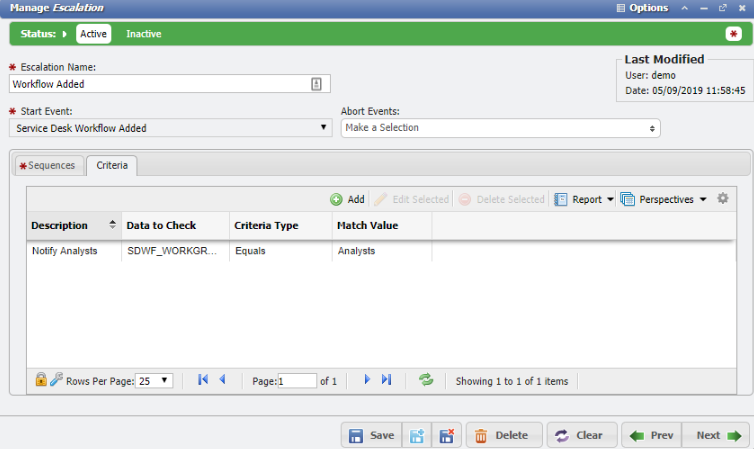Go to the last page of results

[x=386, y=380]
